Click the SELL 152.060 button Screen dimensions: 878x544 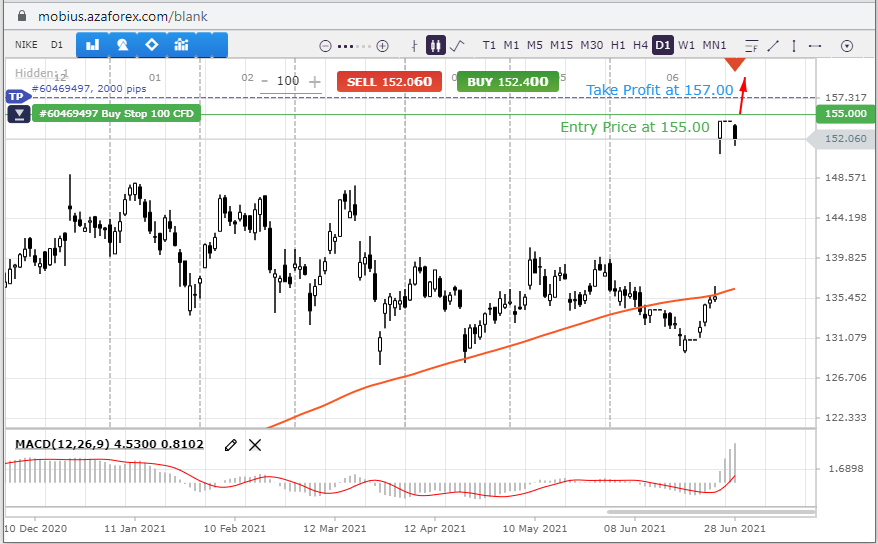(x=389, y=82)
